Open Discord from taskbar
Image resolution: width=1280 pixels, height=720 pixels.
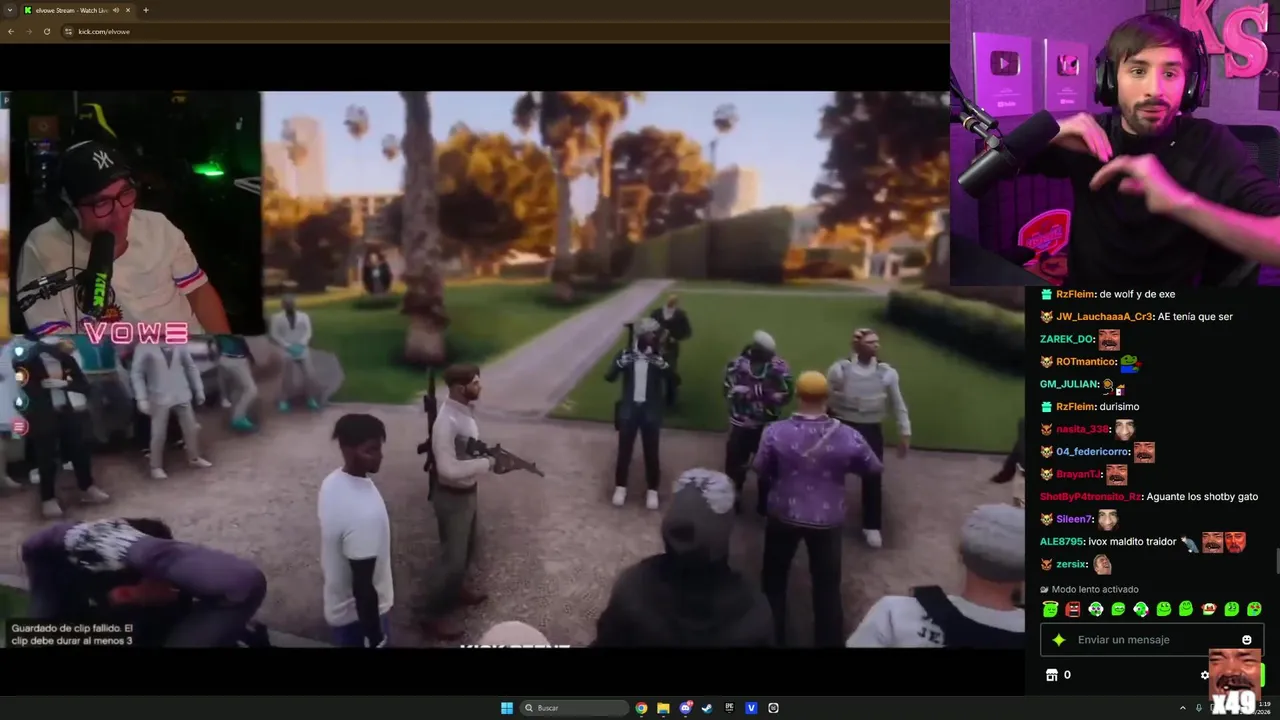685,708
